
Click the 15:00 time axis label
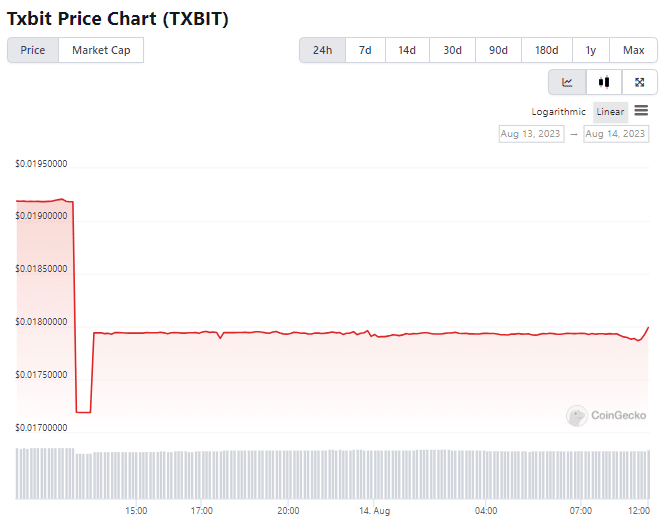point(136,511)
